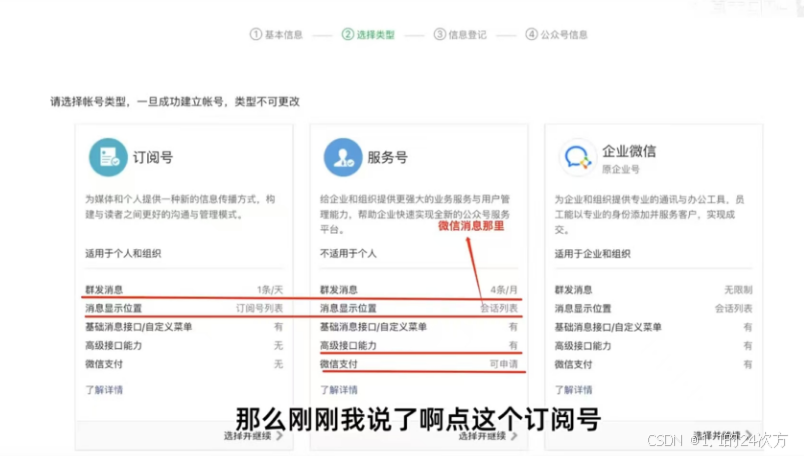Click the 服务号 account type icon
Image resolution: width=804 pixels, height=456 pixels.
click(x=343, y=157)
